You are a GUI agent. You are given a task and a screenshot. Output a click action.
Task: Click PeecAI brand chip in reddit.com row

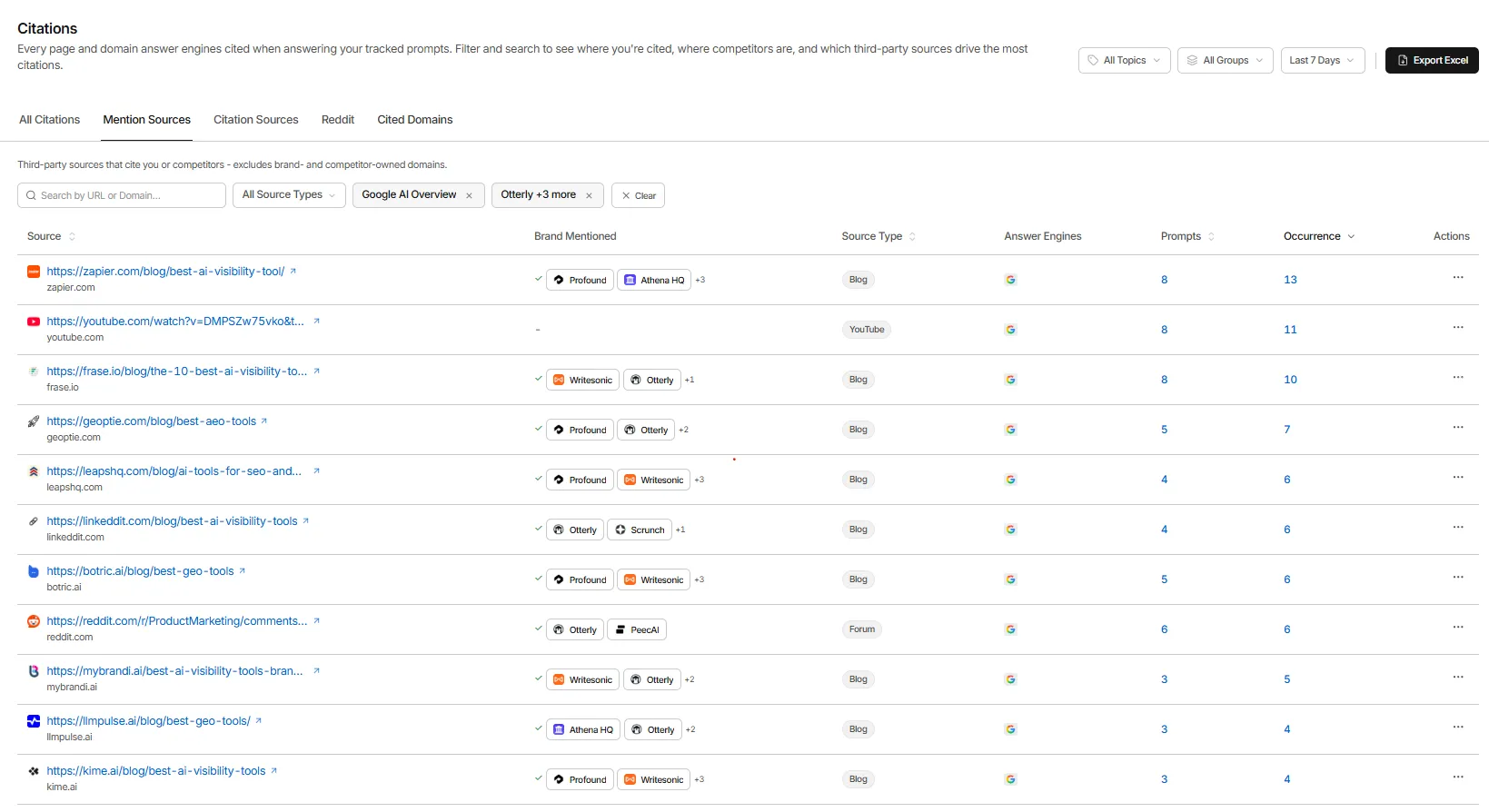coord(637,629)
